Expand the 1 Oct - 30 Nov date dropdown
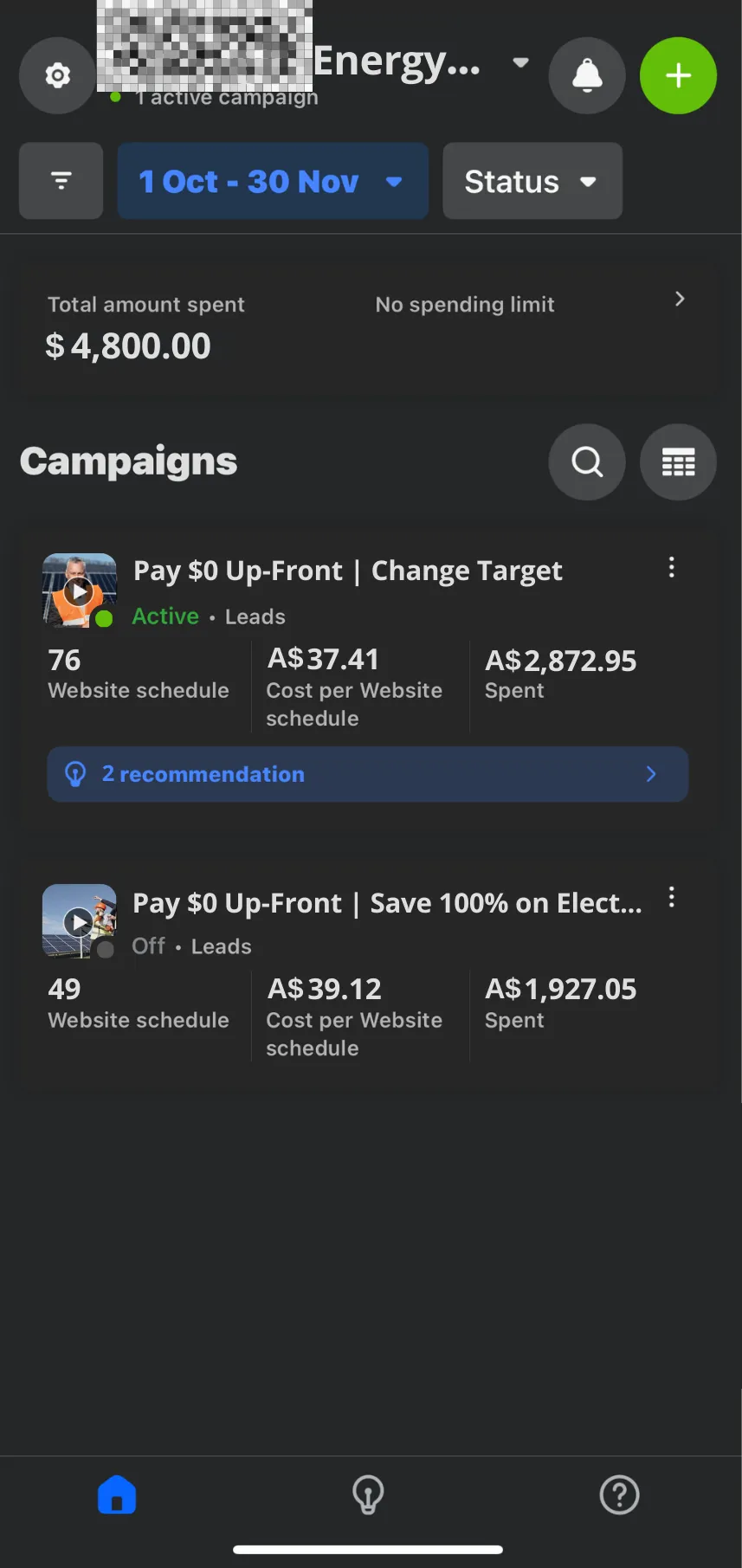The width and height of the screenshot is (742, 1568). click(273, 181)
